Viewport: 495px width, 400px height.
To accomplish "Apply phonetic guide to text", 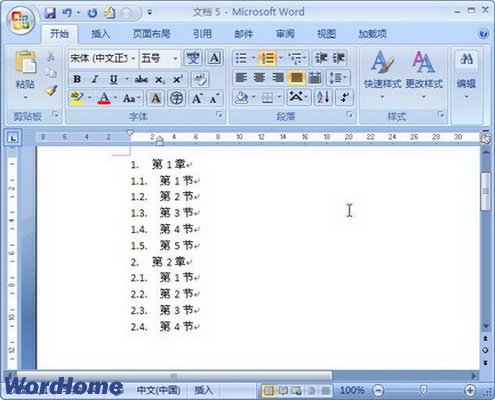I will pos(193,58).
